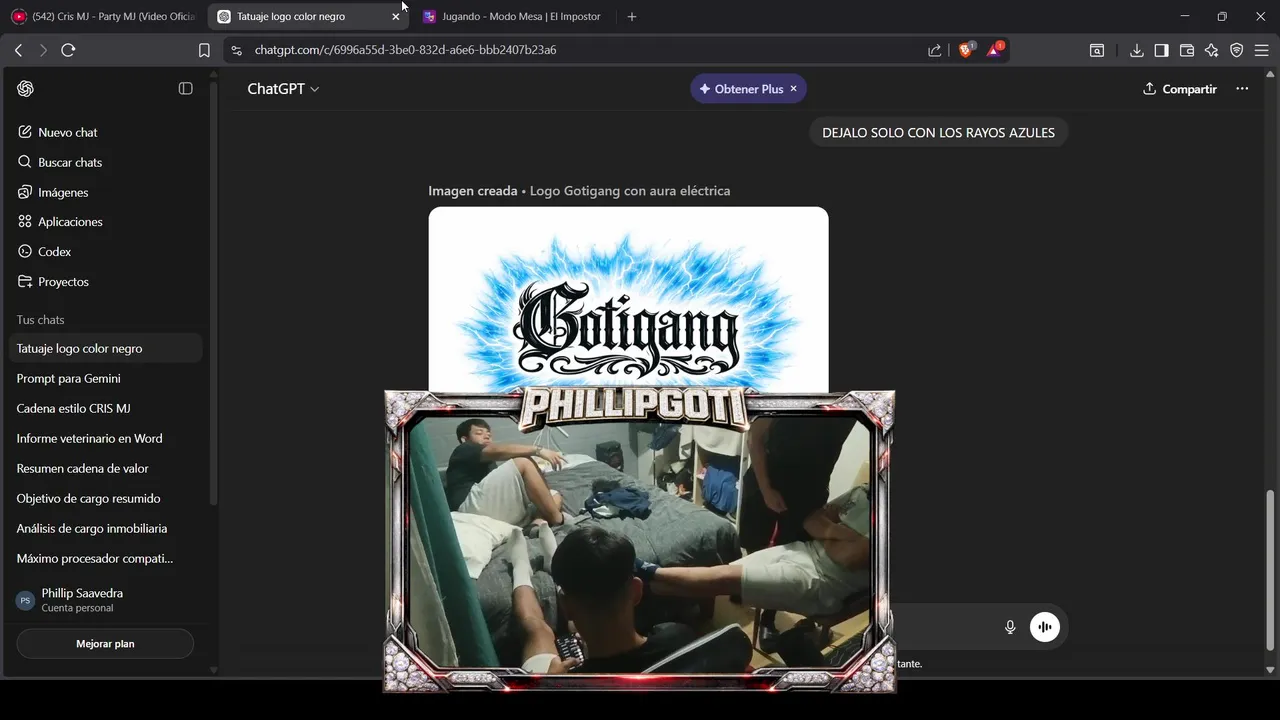
Task: Open the tab search icon
Action: [1097, 50]
